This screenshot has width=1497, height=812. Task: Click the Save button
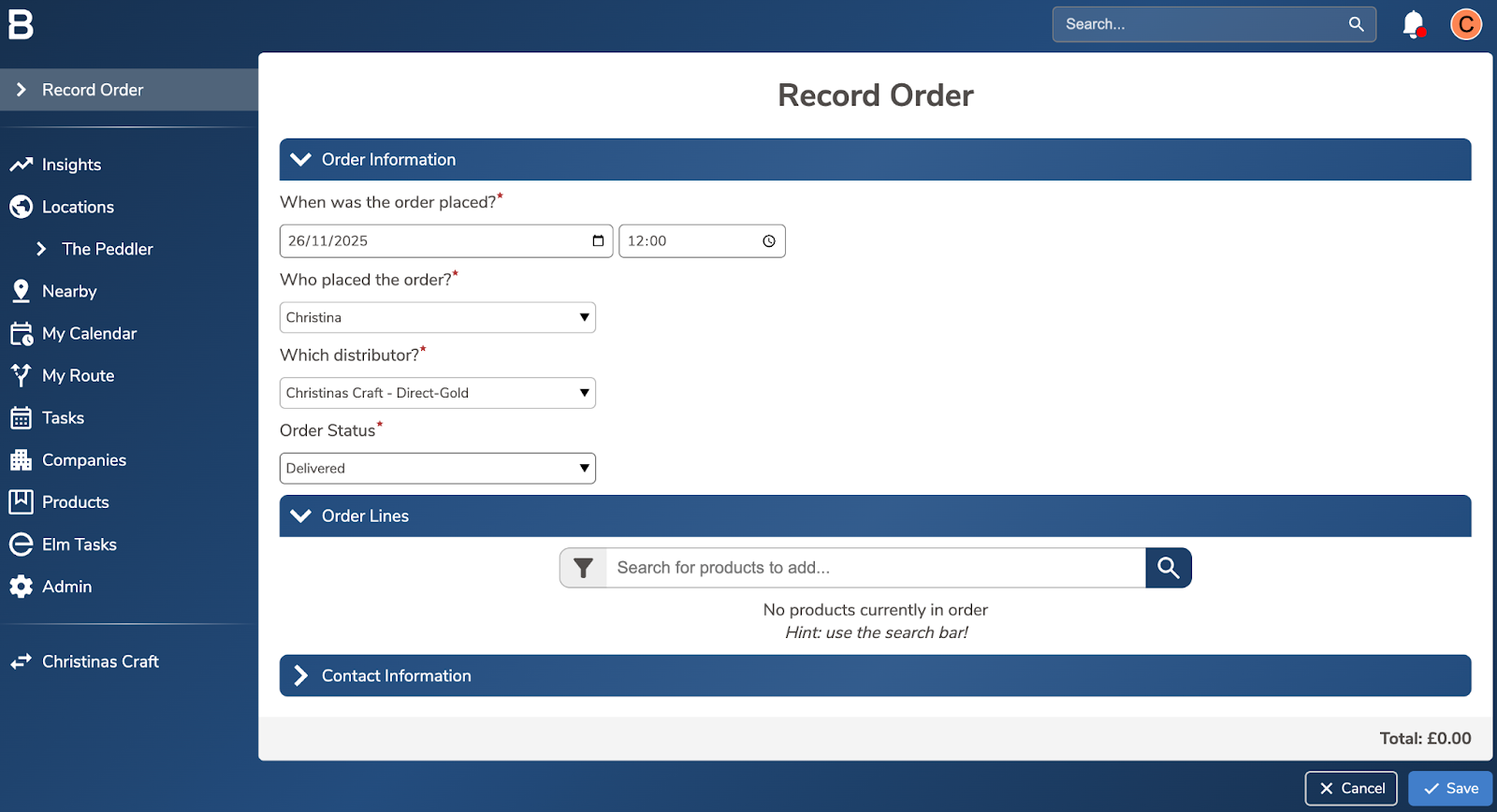click(x=1450, y=789)
